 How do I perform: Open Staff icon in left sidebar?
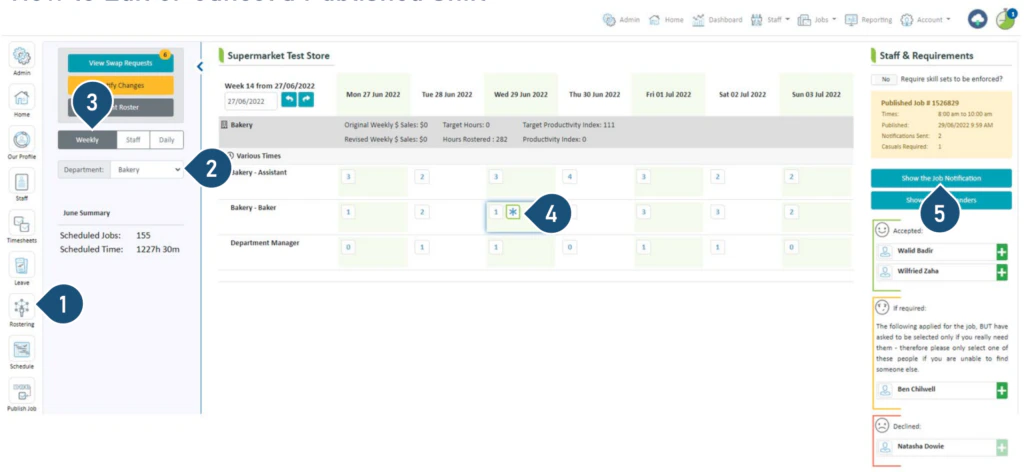22,181
